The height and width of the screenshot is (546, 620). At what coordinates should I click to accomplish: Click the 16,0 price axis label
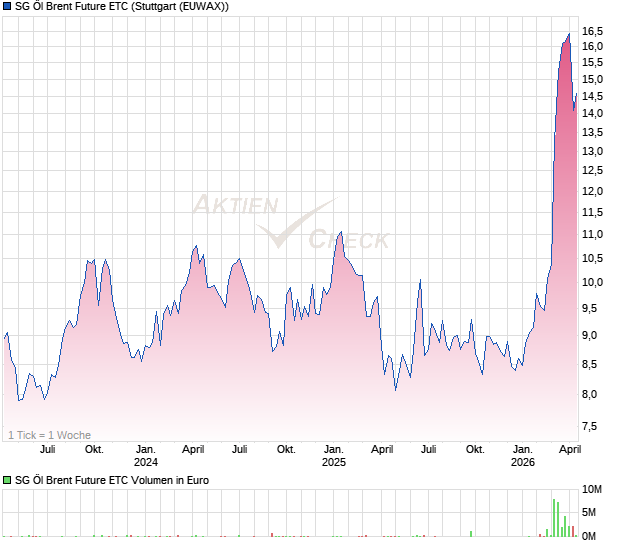tap(592, 47)
